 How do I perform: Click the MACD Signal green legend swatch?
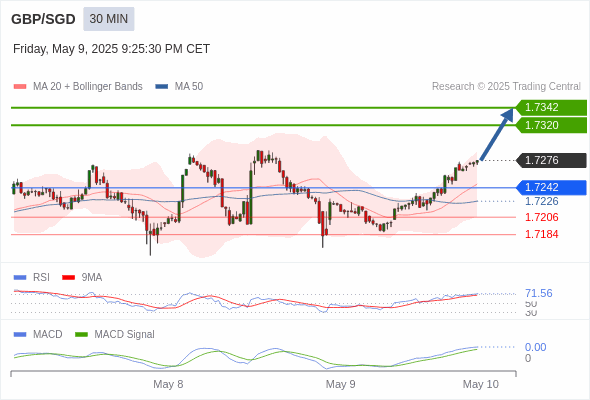[81, 335]
